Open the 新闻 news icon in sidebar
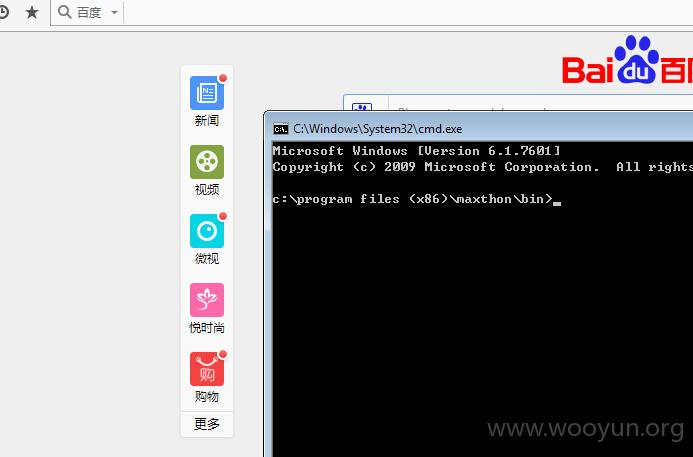693x457 pixels. click(x=207, y=93)
